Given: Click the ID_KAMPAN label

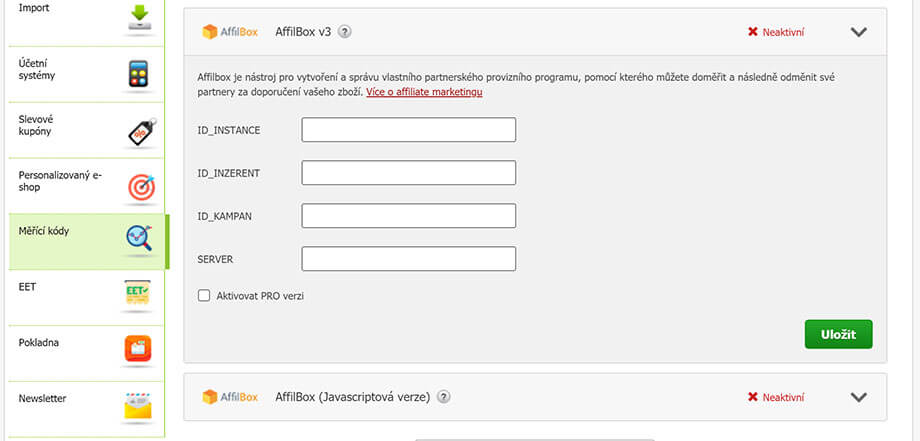Looking at the screenshot, I should (x=225, y=216).
